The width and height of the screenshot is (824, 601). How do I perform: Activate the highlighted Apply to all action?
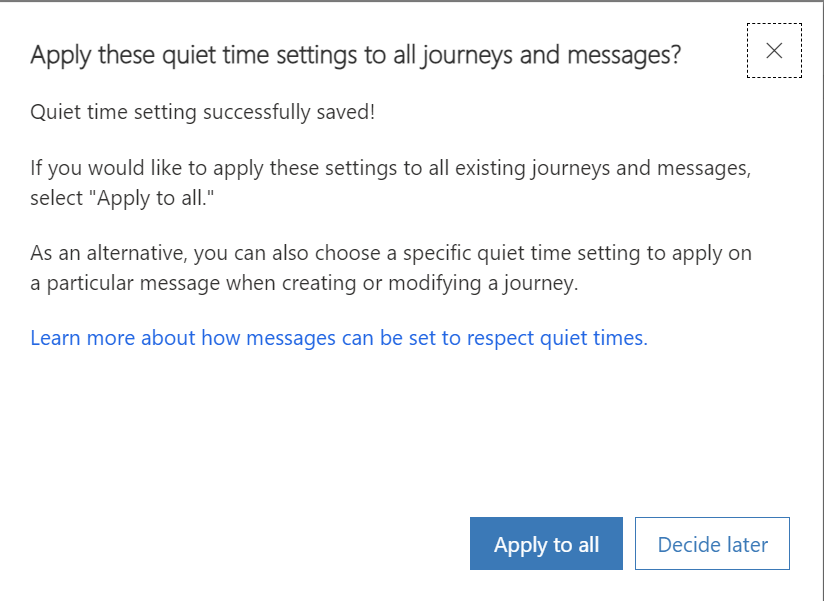(546, 543)
